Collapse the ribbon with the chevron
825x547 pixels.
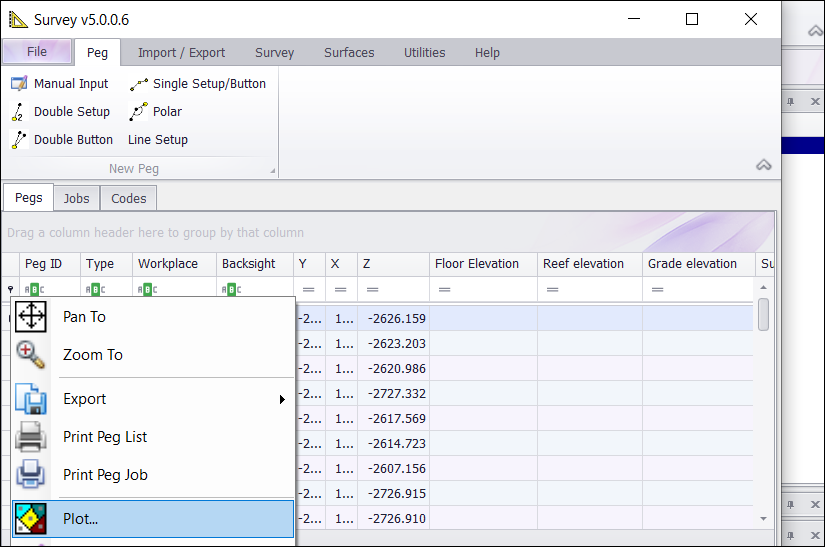(763, 165)
